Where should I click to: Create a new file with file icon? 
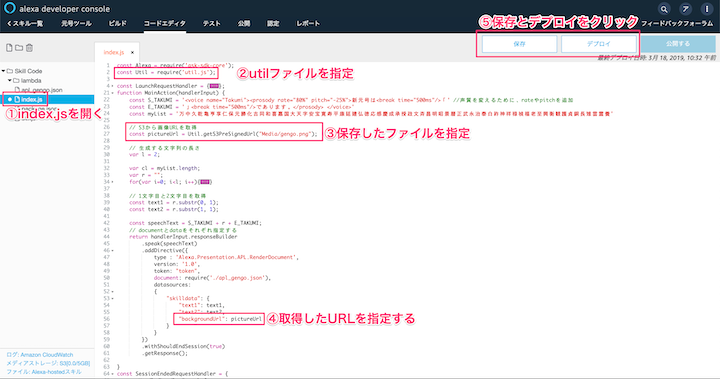click(x=9, y=48)
